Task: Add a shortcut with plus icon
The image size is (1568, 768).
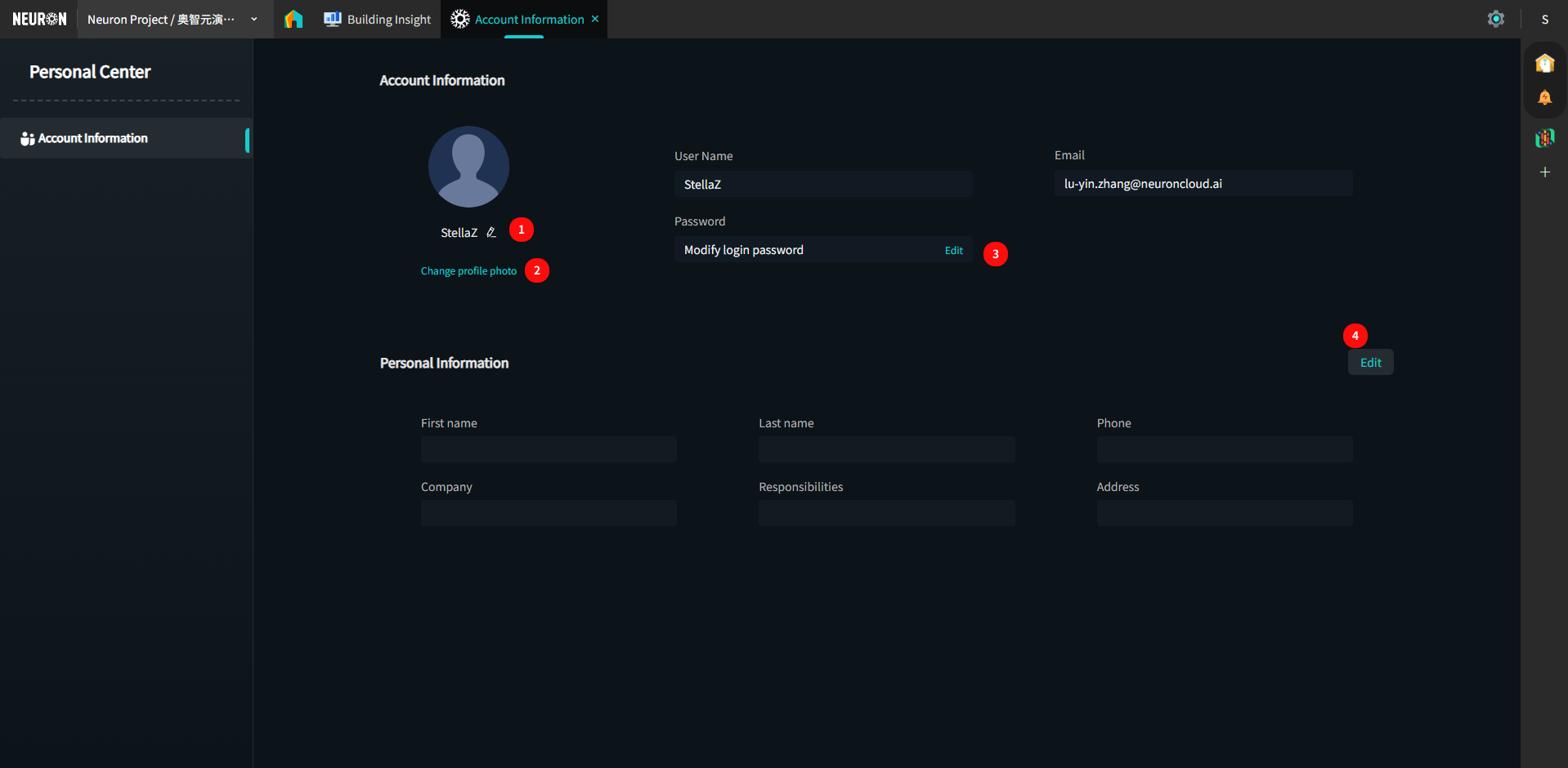Action: point(1545,172)
